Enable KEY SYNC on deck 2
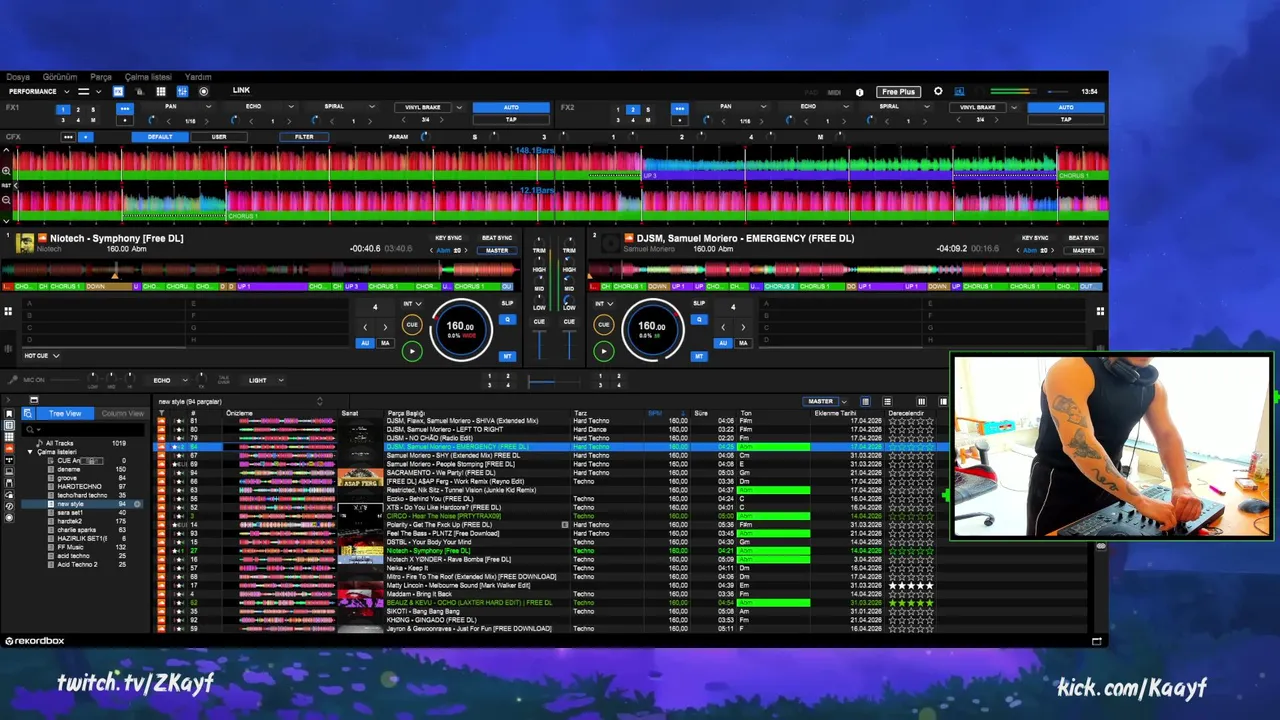 1035,238
